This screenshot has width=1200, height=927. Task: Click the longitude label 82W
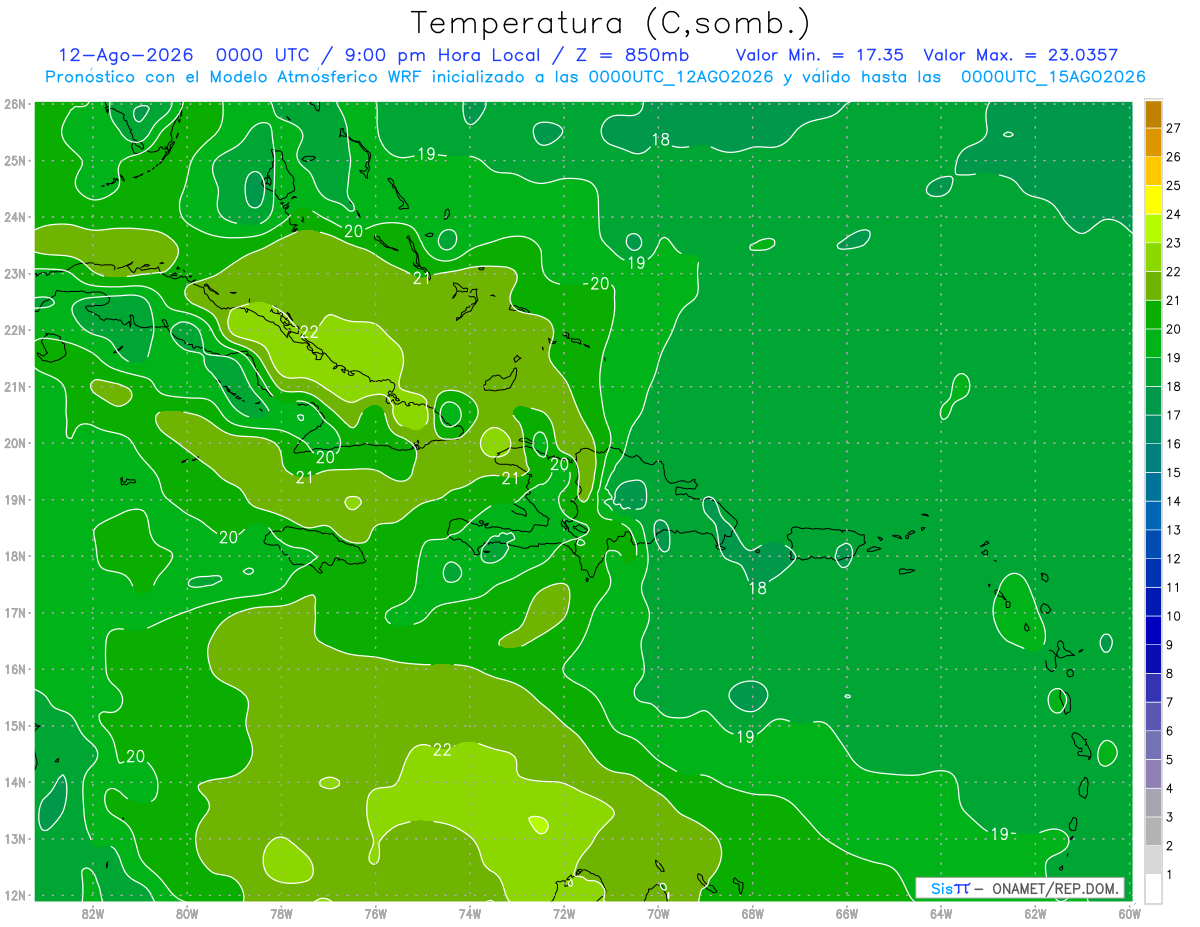point(93,913)
